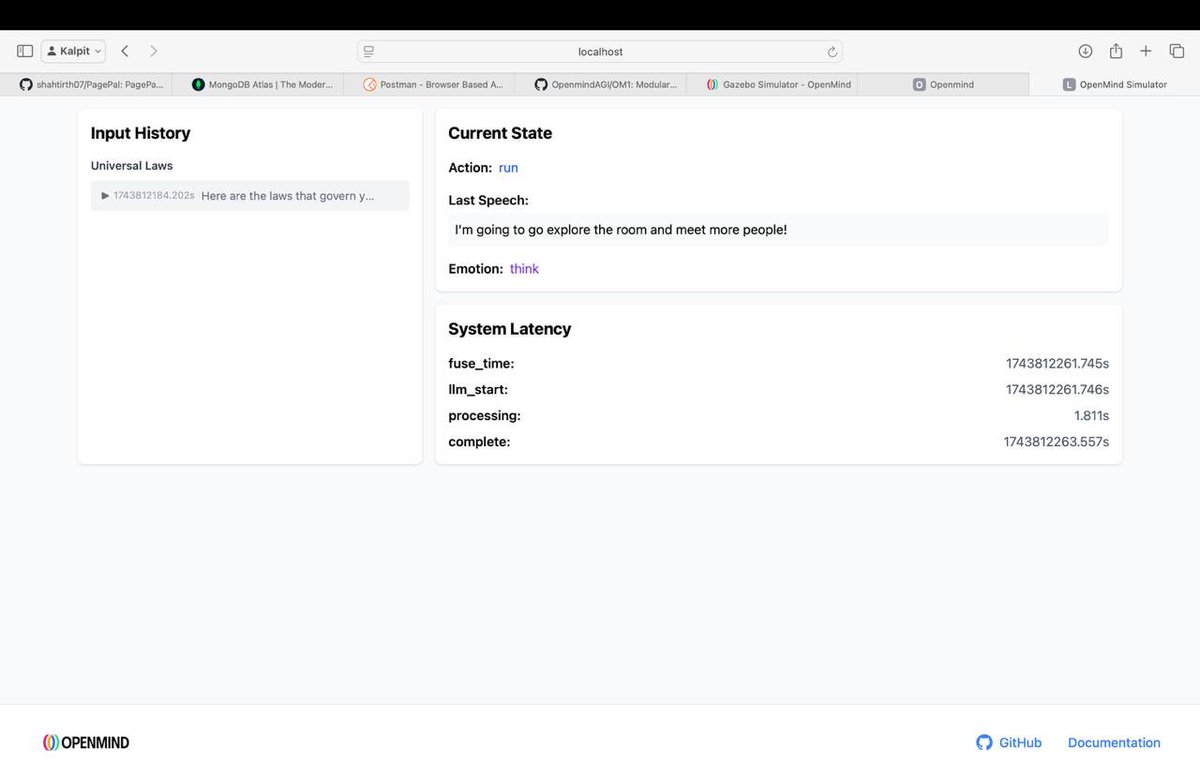Screen dimensions: 1200x780
Task: Switch to the shahtirth07/PagePal tab
Action: [x=87, y=85]
